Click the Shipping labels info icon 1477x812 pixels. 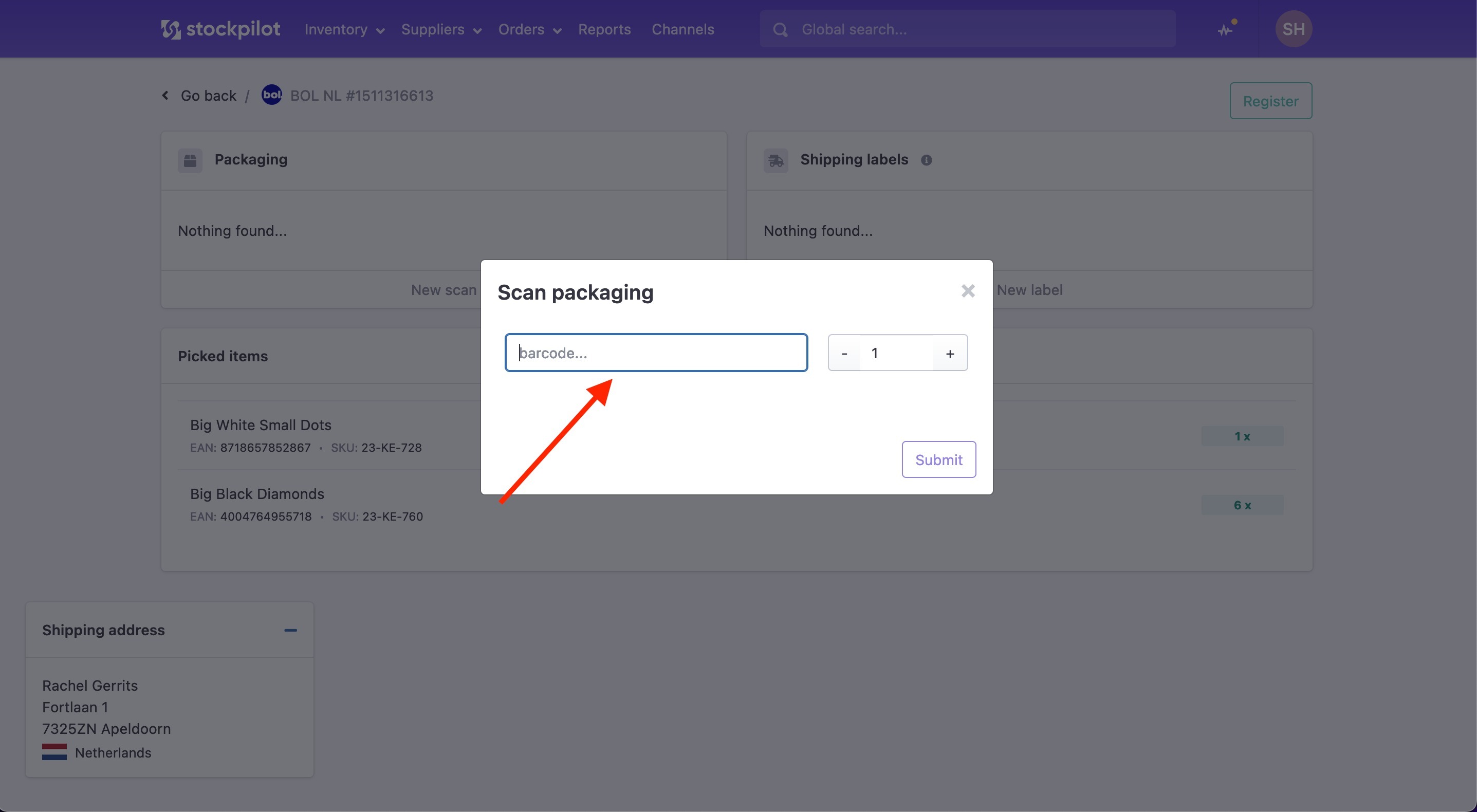pos(927,160)
